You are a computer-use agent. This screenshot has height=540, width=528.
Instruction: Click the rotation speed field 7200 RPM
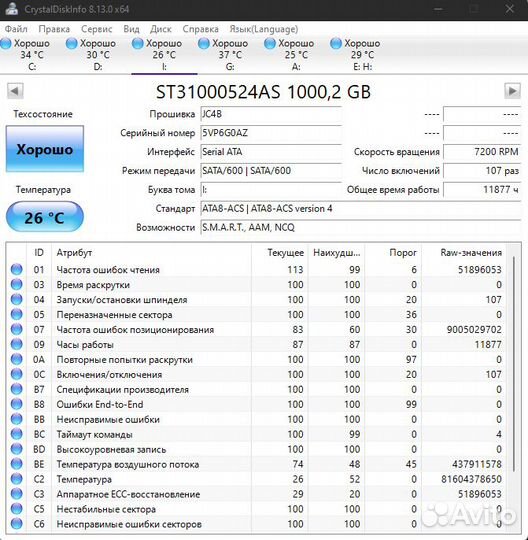(482, 152)
